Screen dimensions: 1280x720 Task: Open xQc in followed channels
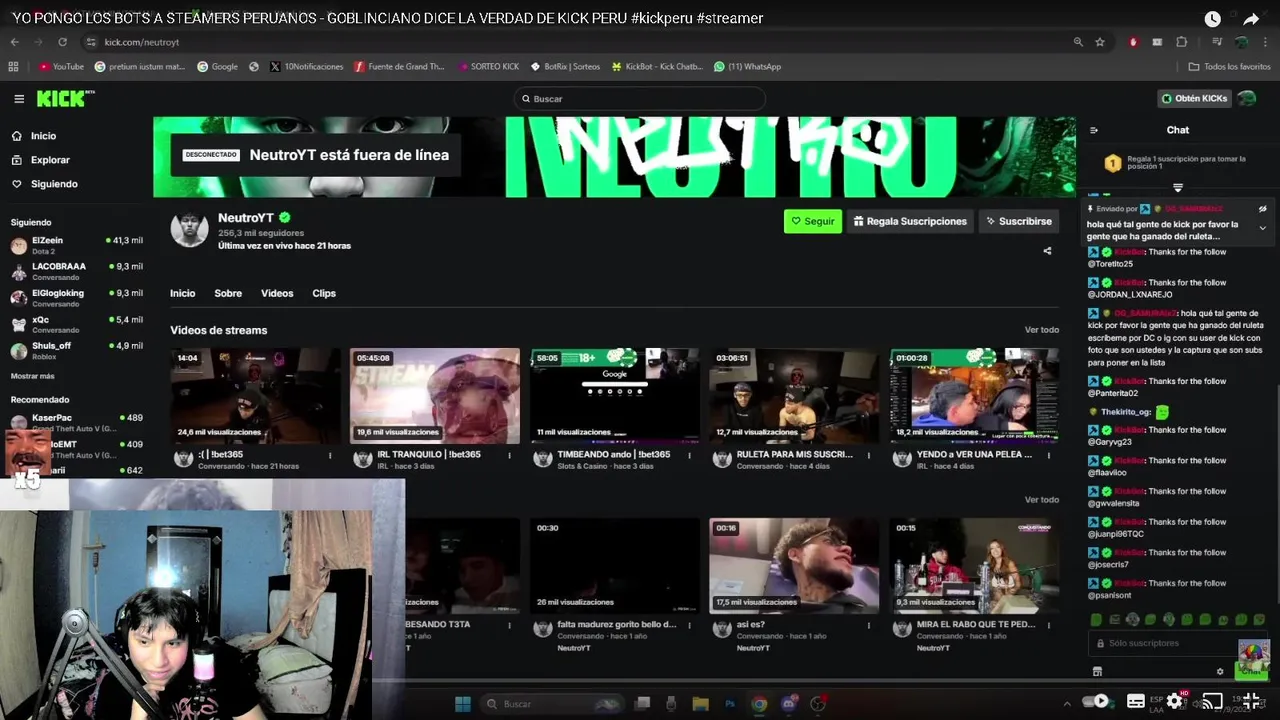[77, 324]
